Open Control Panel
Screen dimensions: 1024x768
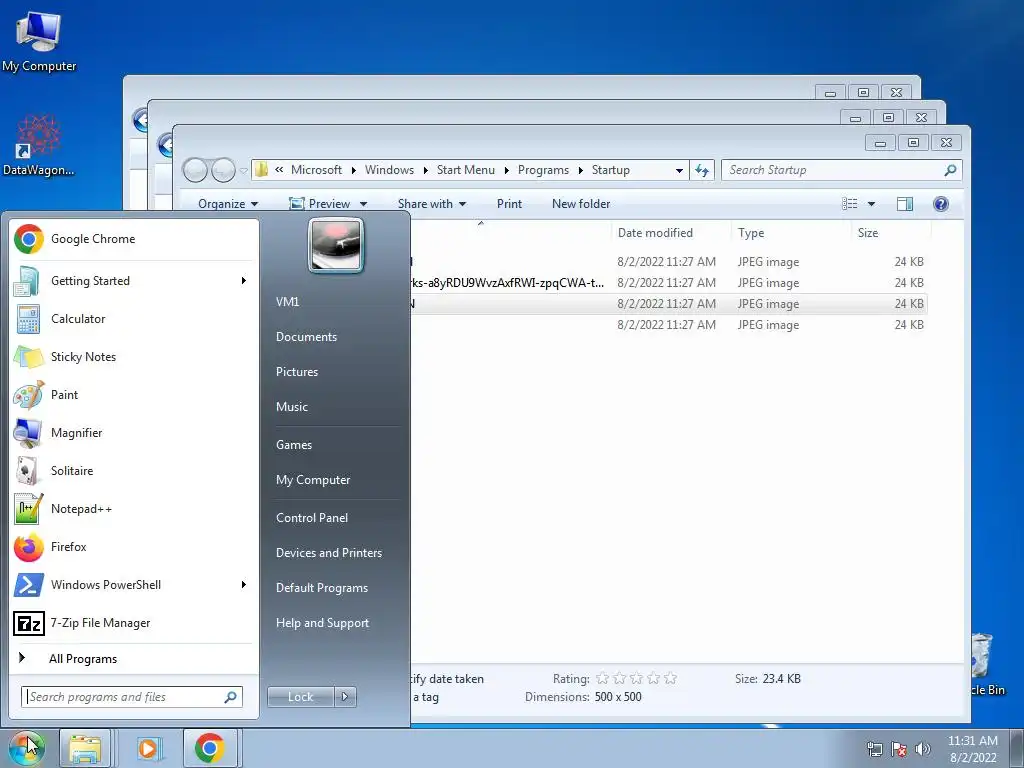pyautogui.click(x=312, y=518)
